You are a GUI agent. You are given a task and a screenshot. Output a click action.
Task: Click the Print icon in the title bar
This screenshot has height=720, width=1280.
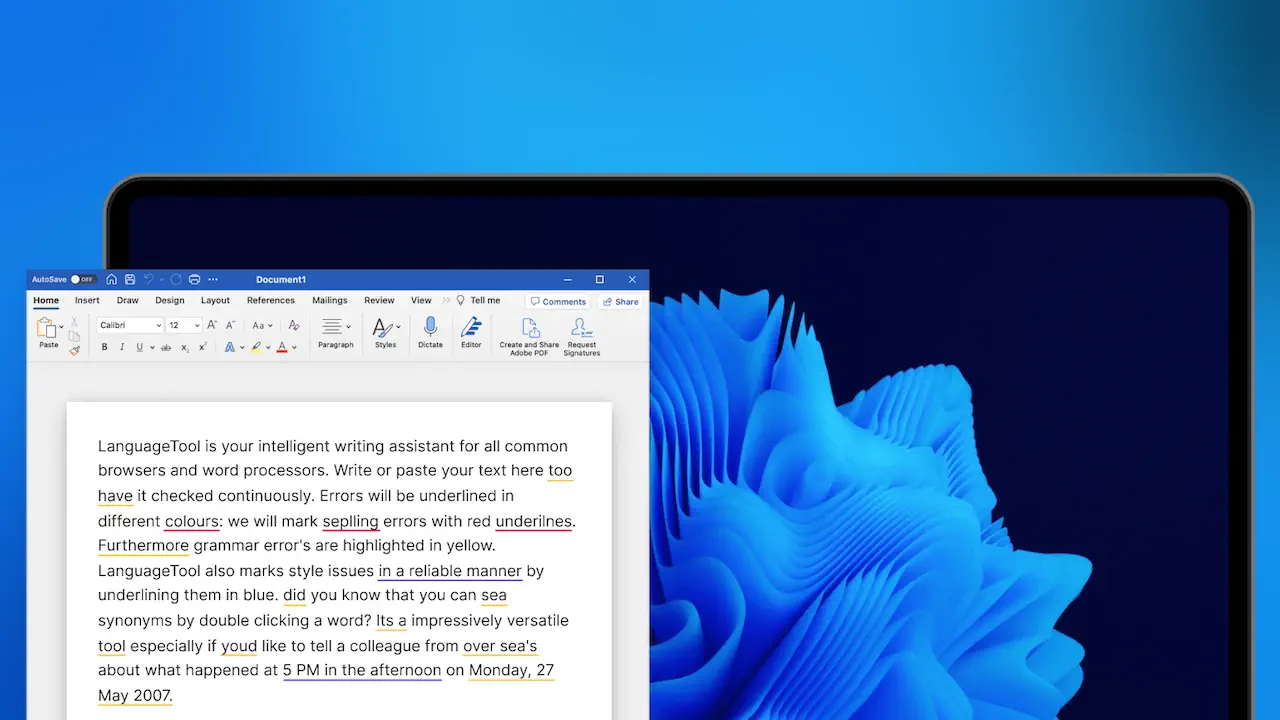point(194,279)
